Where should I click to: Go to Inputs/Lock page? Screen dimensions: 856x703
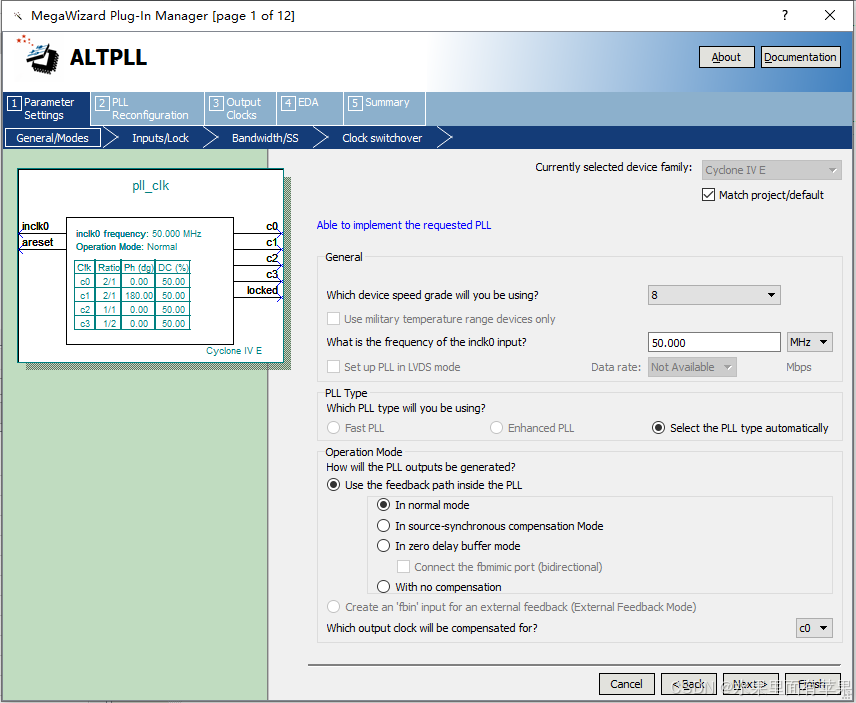coord(160,138)
